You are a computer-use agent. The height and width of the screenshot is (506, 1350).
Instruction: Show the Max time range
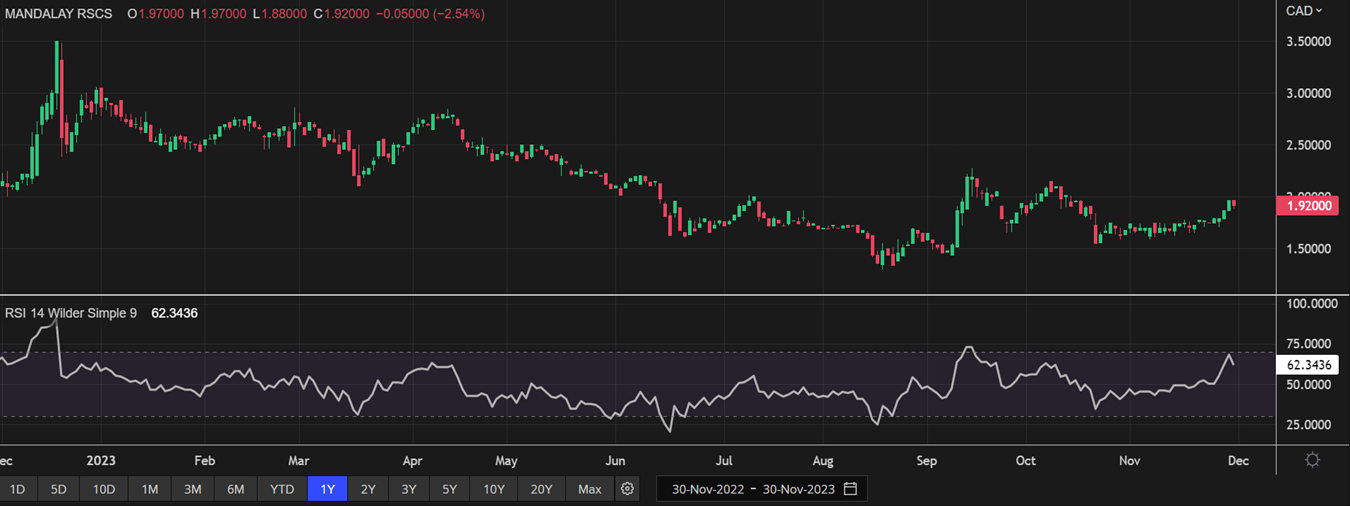[589, 489]
